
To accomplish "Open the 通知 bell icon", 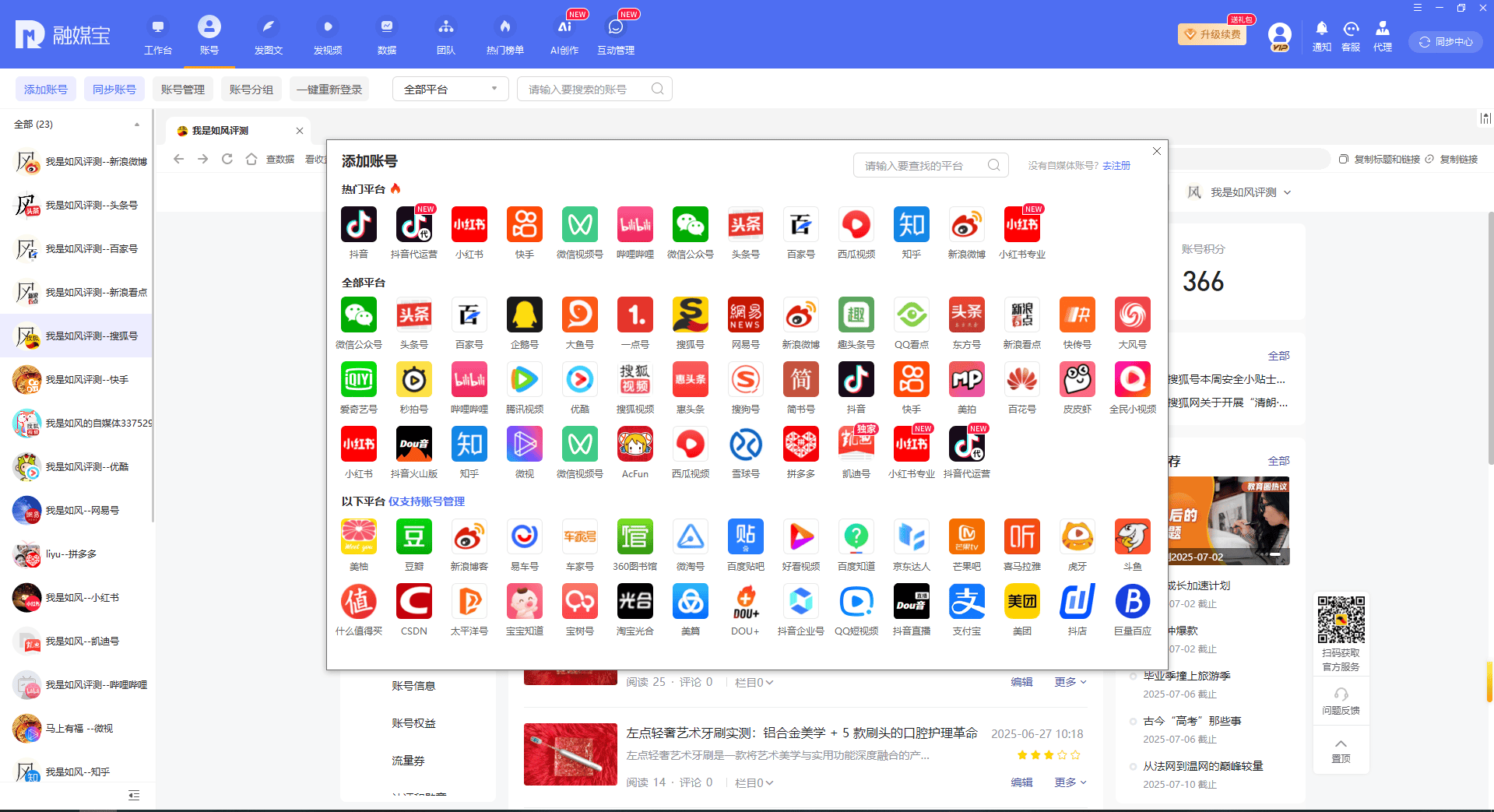I will tap(1322, 29).
